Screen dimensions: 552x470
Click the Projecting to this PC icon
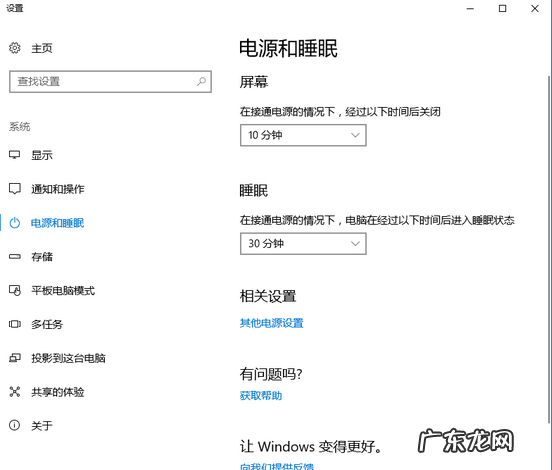point(14,358)
